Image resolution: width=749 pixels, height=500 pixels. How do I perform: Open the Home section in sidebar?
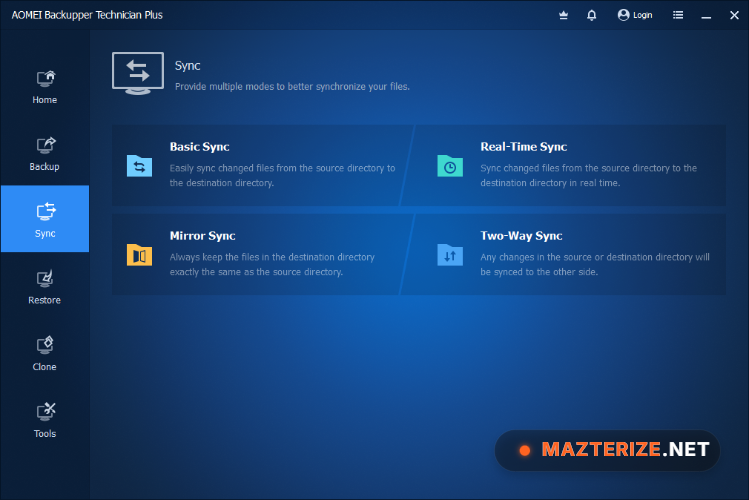(45, 87)
